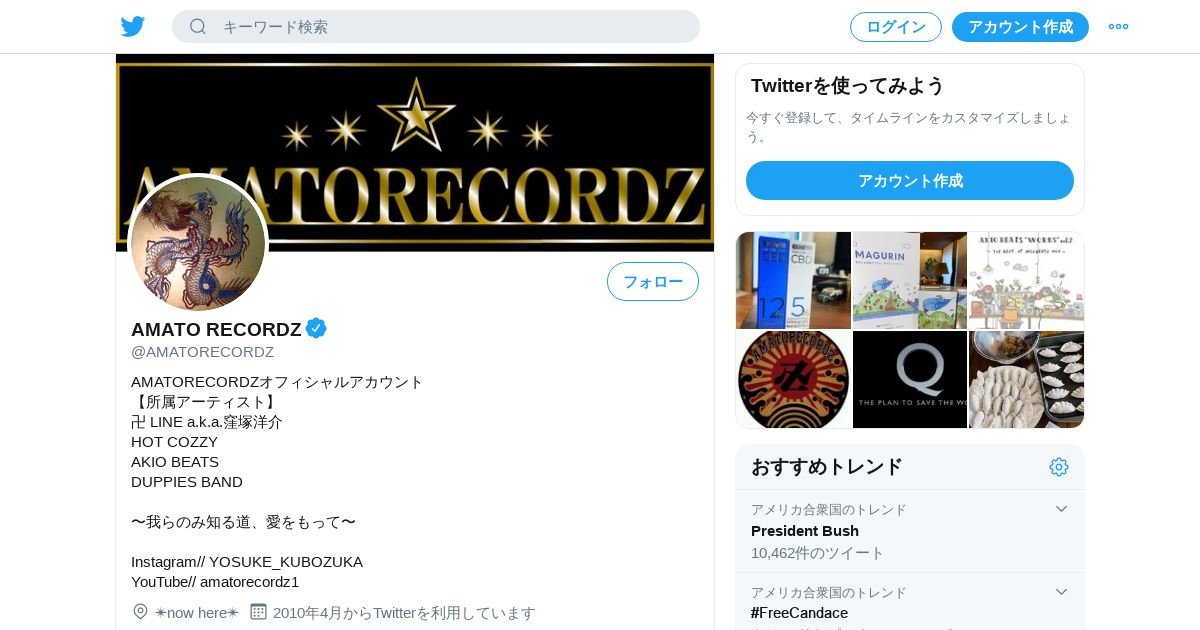Focus the キーワード検索 search field
1200x630 pixels.
pyautogui.click(x=436, y=27)
